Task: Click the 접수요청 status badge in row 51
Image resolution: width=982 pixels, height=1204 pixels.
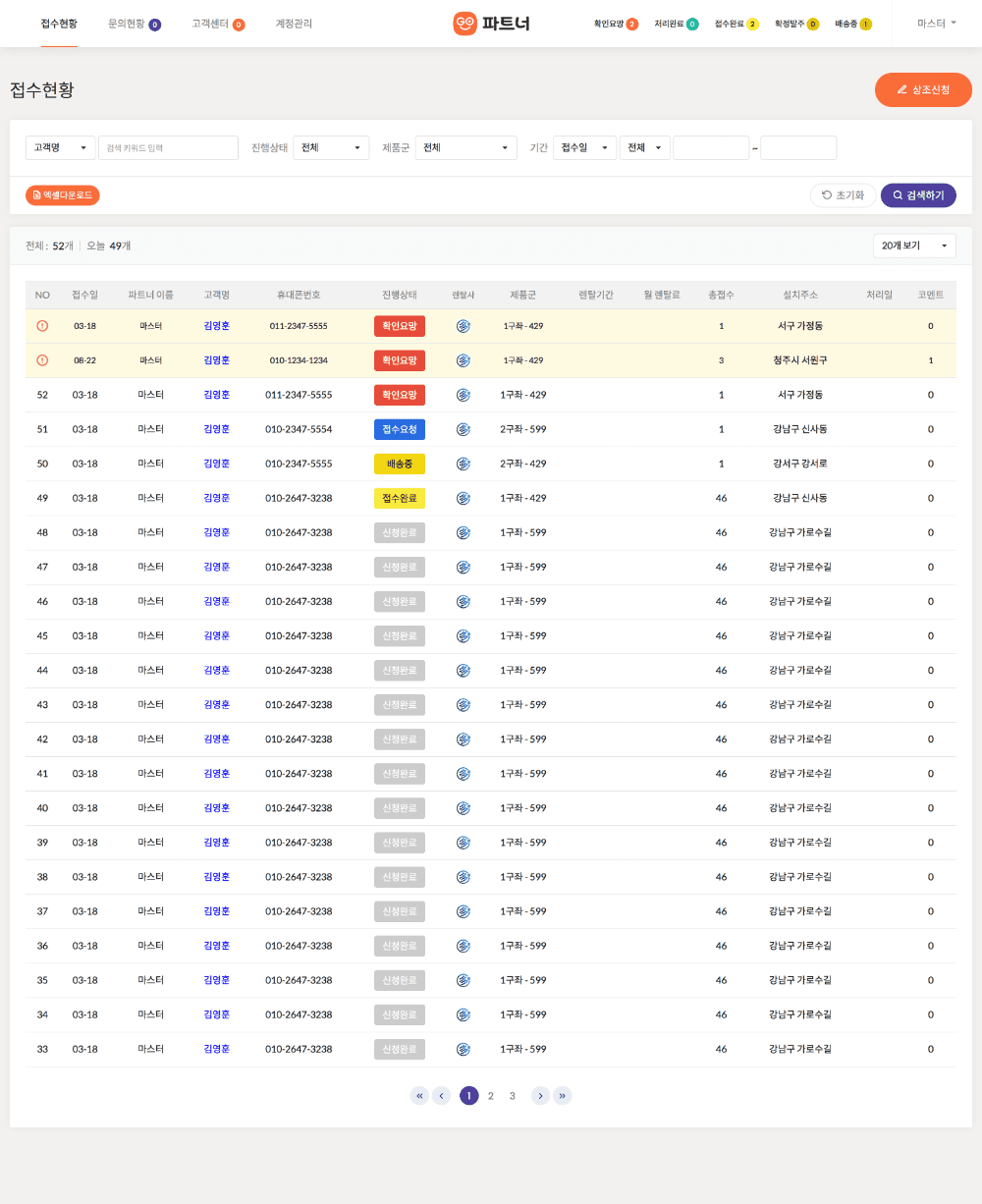Action: 400,429
